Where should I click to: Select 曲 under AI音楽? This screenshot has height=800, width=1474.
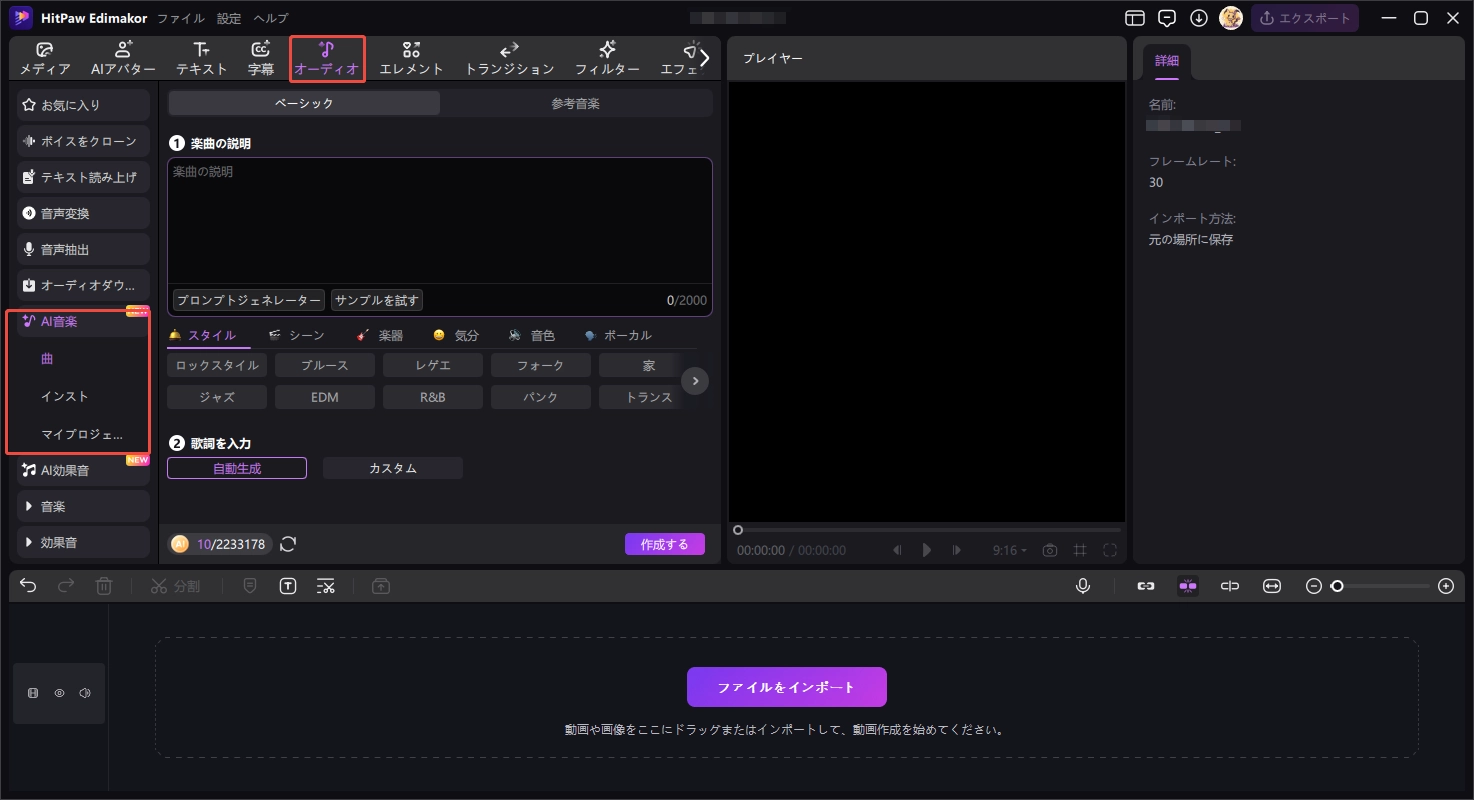pos(47,359)
